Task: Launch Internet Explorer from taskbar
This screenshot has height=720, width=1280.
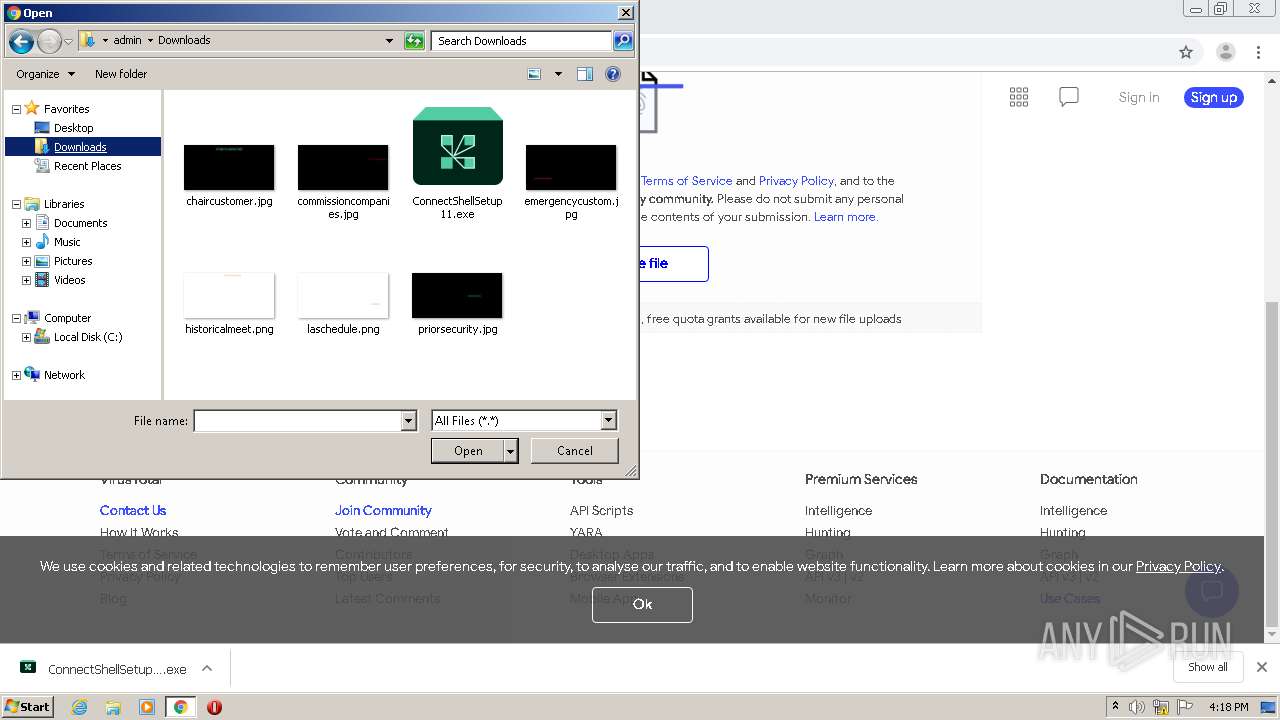Action: coord(79,707)
